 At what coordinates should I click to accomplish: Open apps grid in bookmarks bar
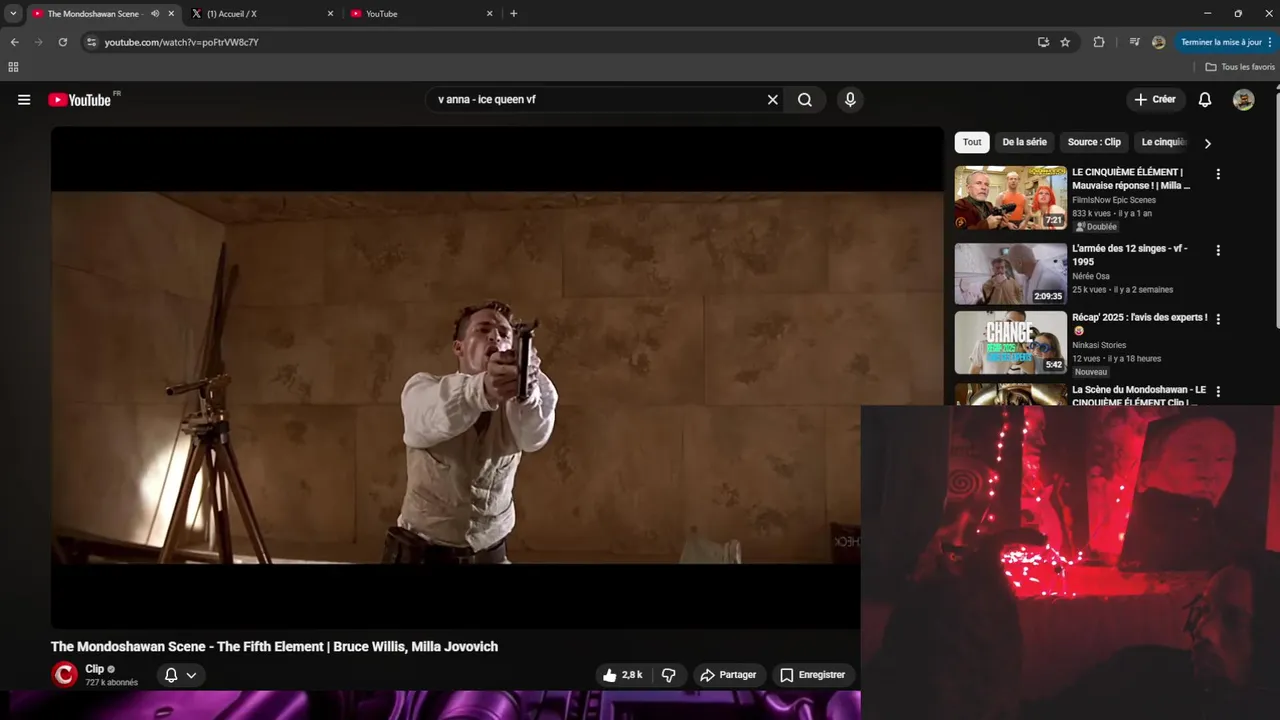point(13,67)
